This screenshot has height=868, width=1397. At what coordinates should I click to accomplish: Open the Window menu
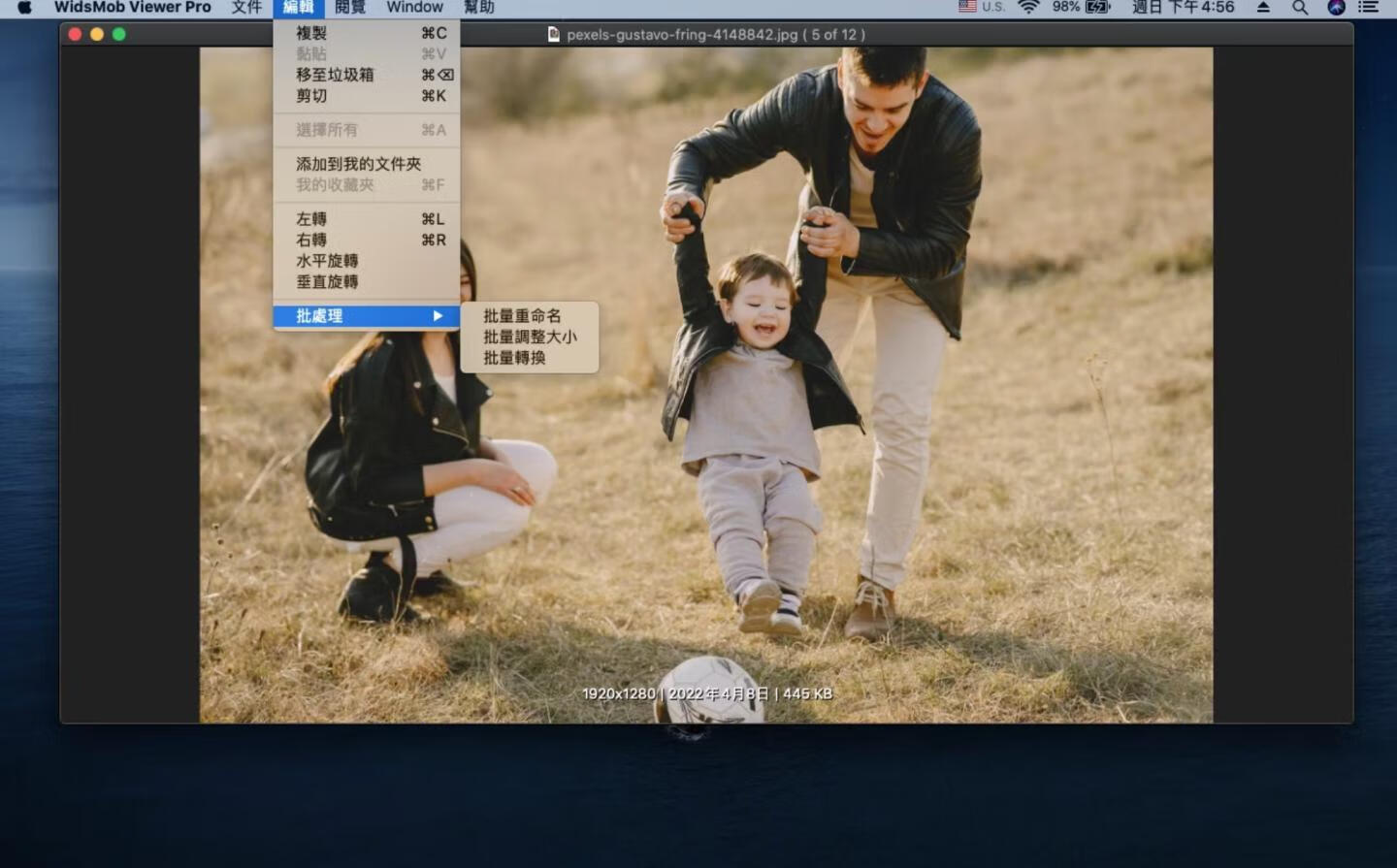tap(414, 8)
